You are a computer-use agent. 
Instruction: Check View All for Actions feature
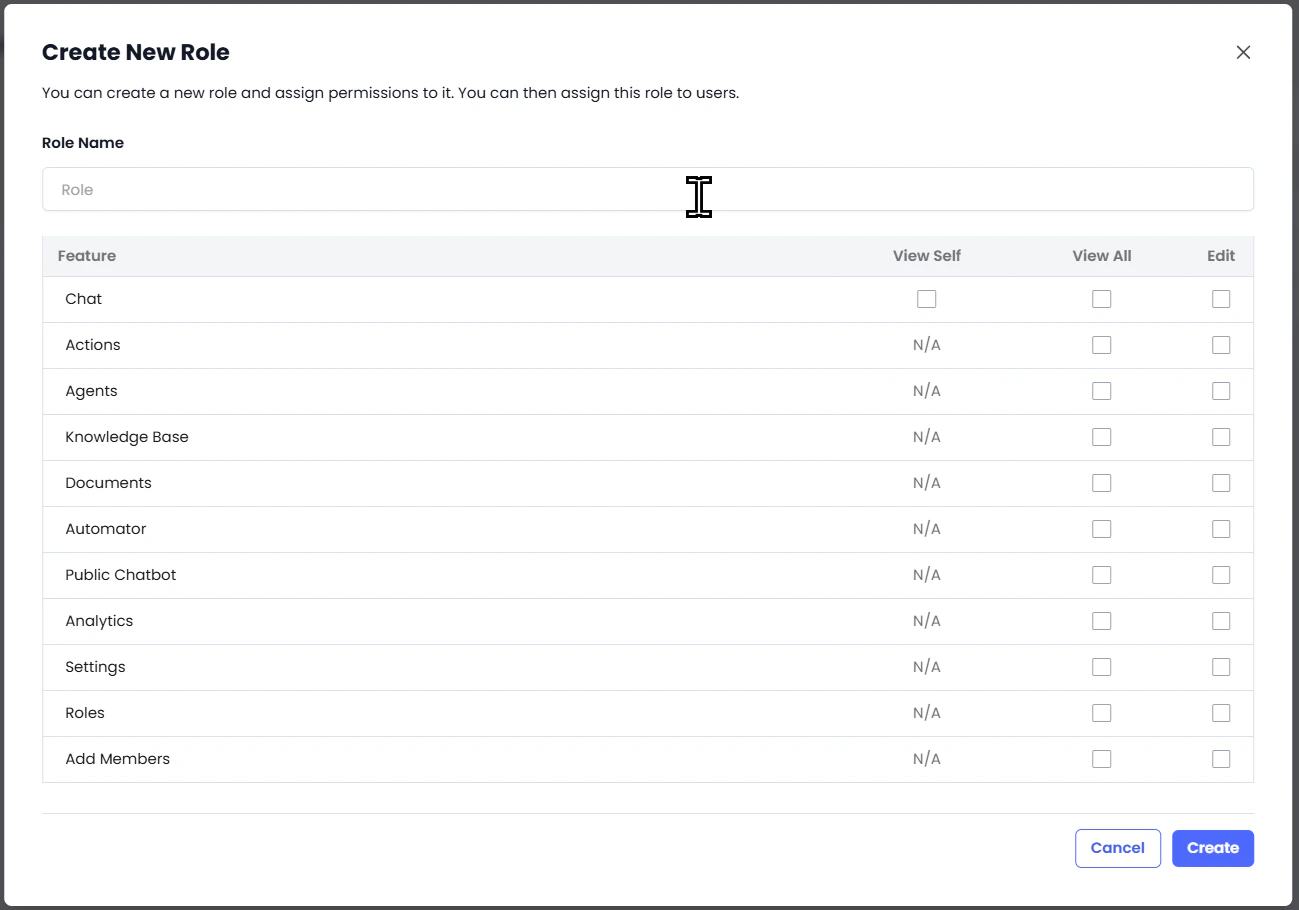point(1101,345)
